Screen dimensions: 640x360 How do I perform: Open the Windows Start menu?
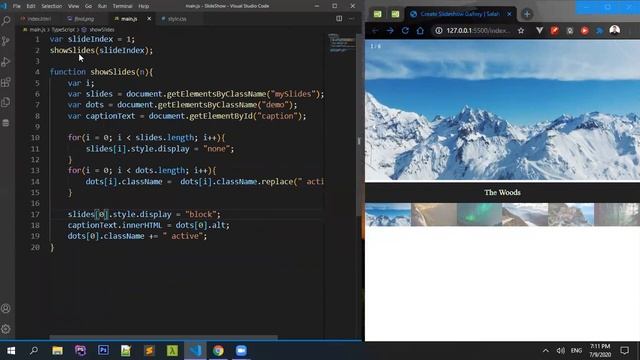(x=11, y=351)
